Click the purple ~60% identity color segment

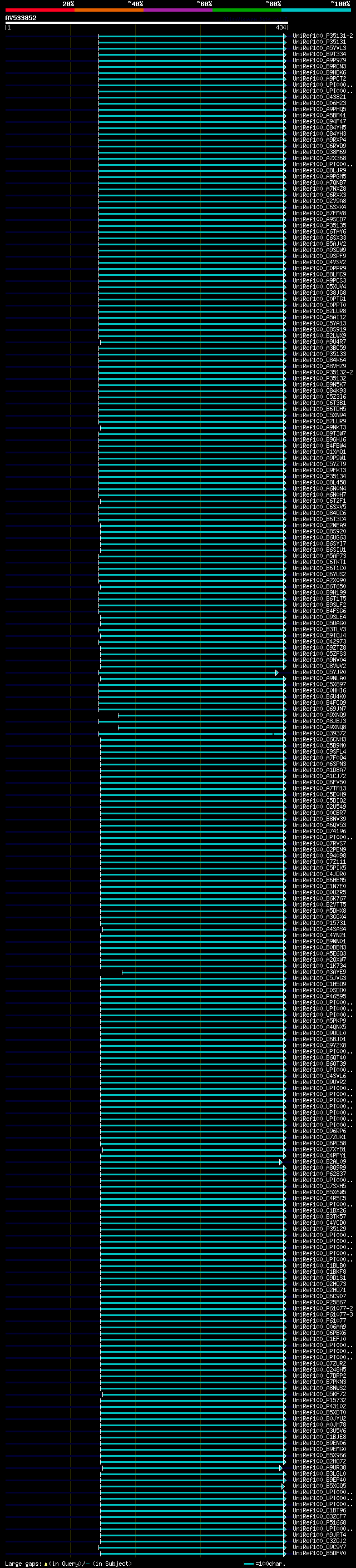pos(179,10)
